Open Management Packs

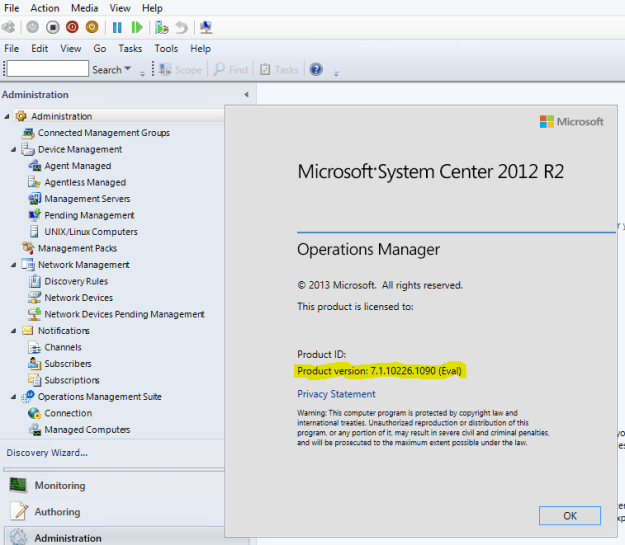[x=77, y=248]
